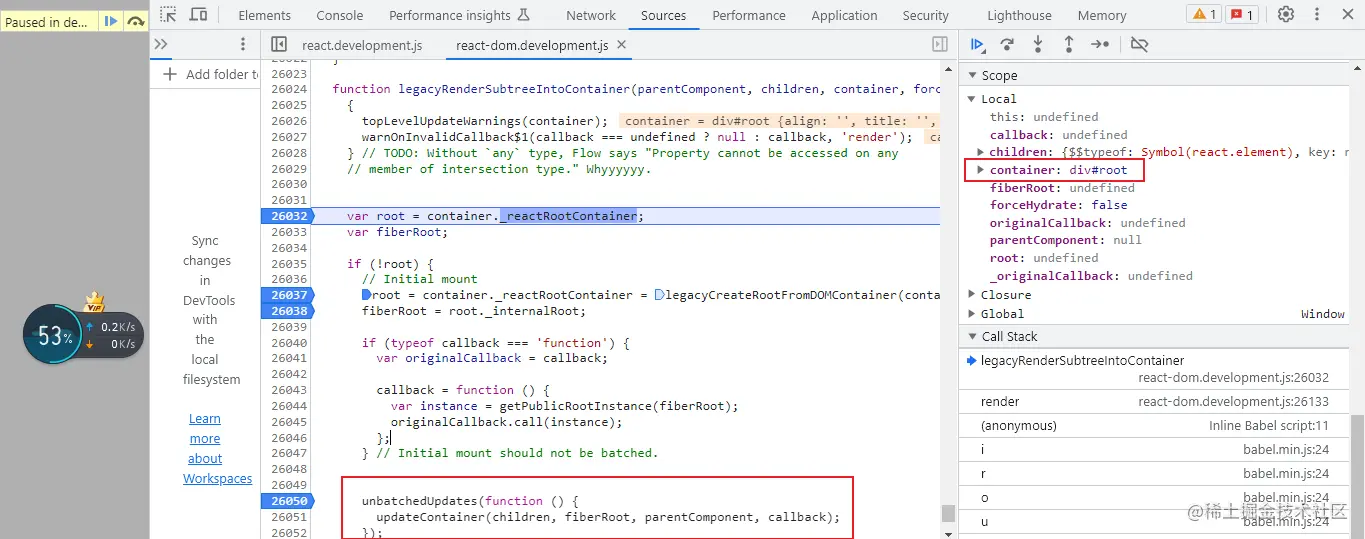Step over from the paused-page overlay
This screenshot has width=1365, height=539.
[135, 21]
